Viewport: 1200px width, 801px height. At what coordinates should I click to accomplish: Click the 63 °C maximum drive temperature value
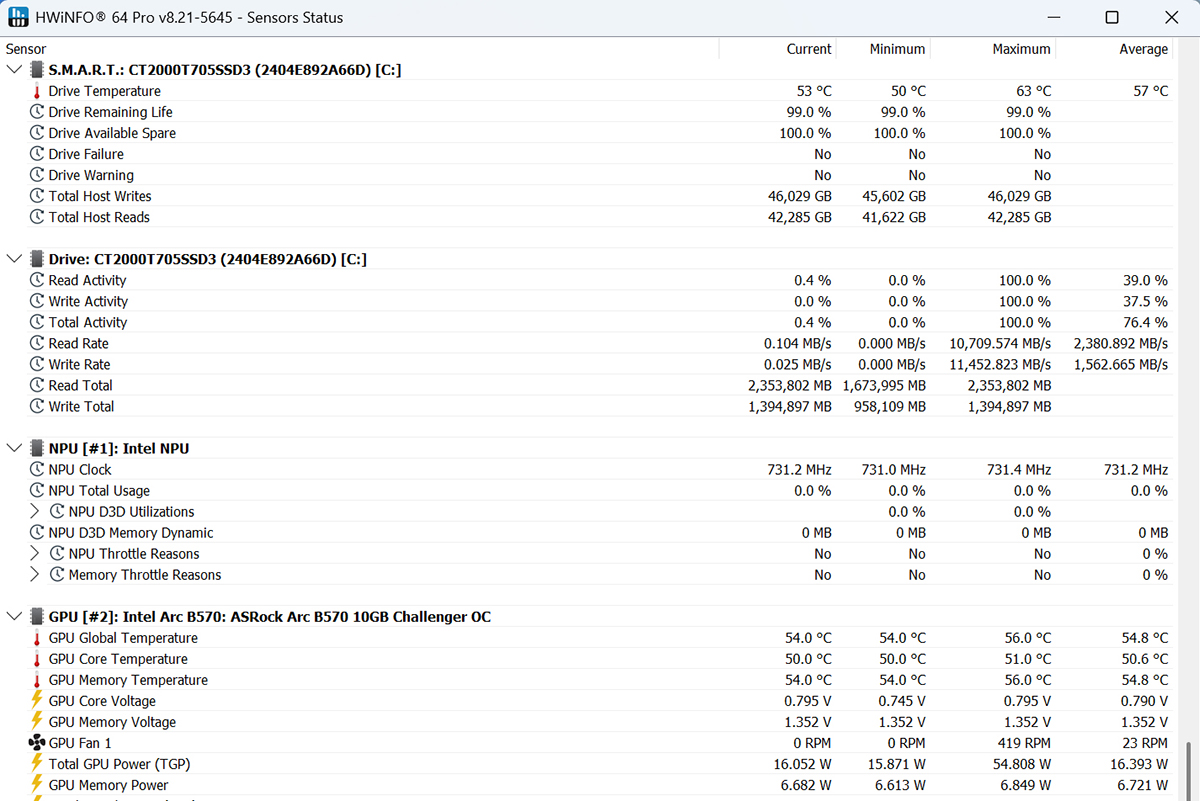(x=1034, y=91)
